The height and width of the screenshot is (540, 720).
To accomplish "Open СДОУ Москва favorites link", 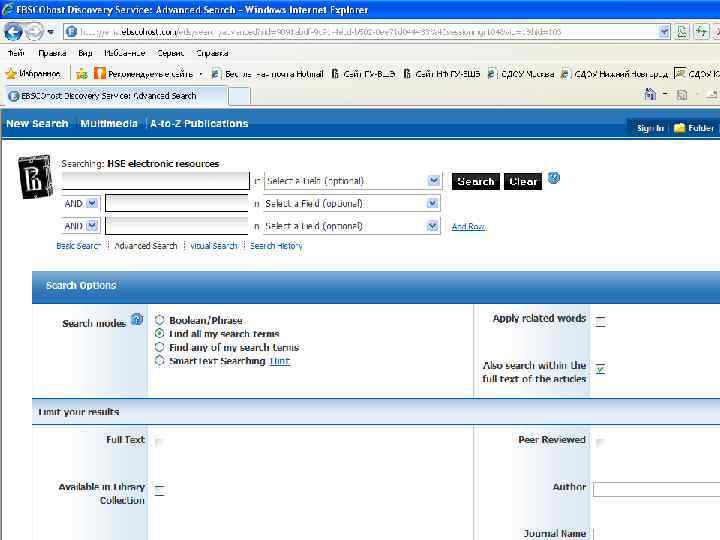I will pyautogui.click(x=521, y=73).
